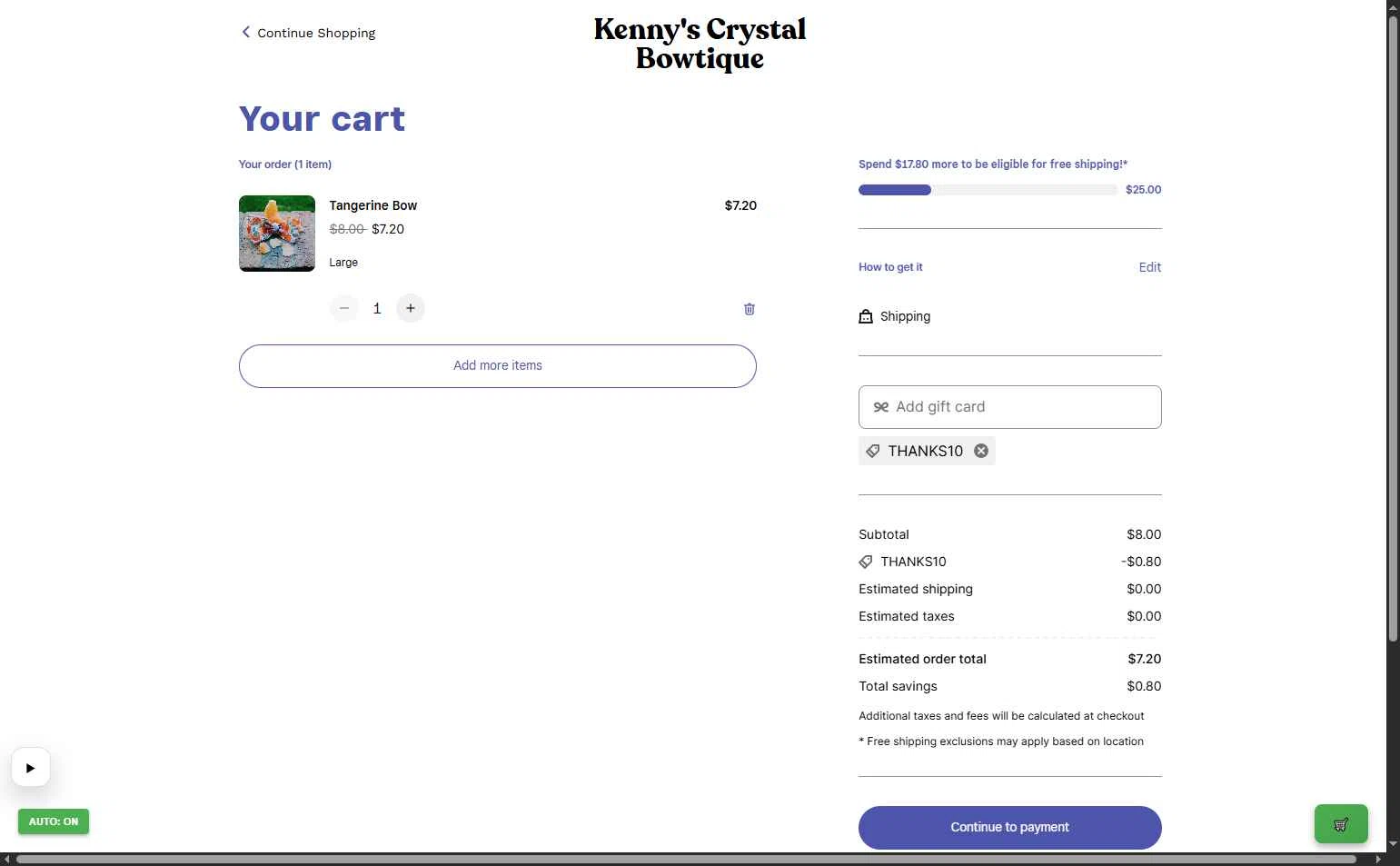
Task: Click the free shipping progress bar
Action: point(988,190)
